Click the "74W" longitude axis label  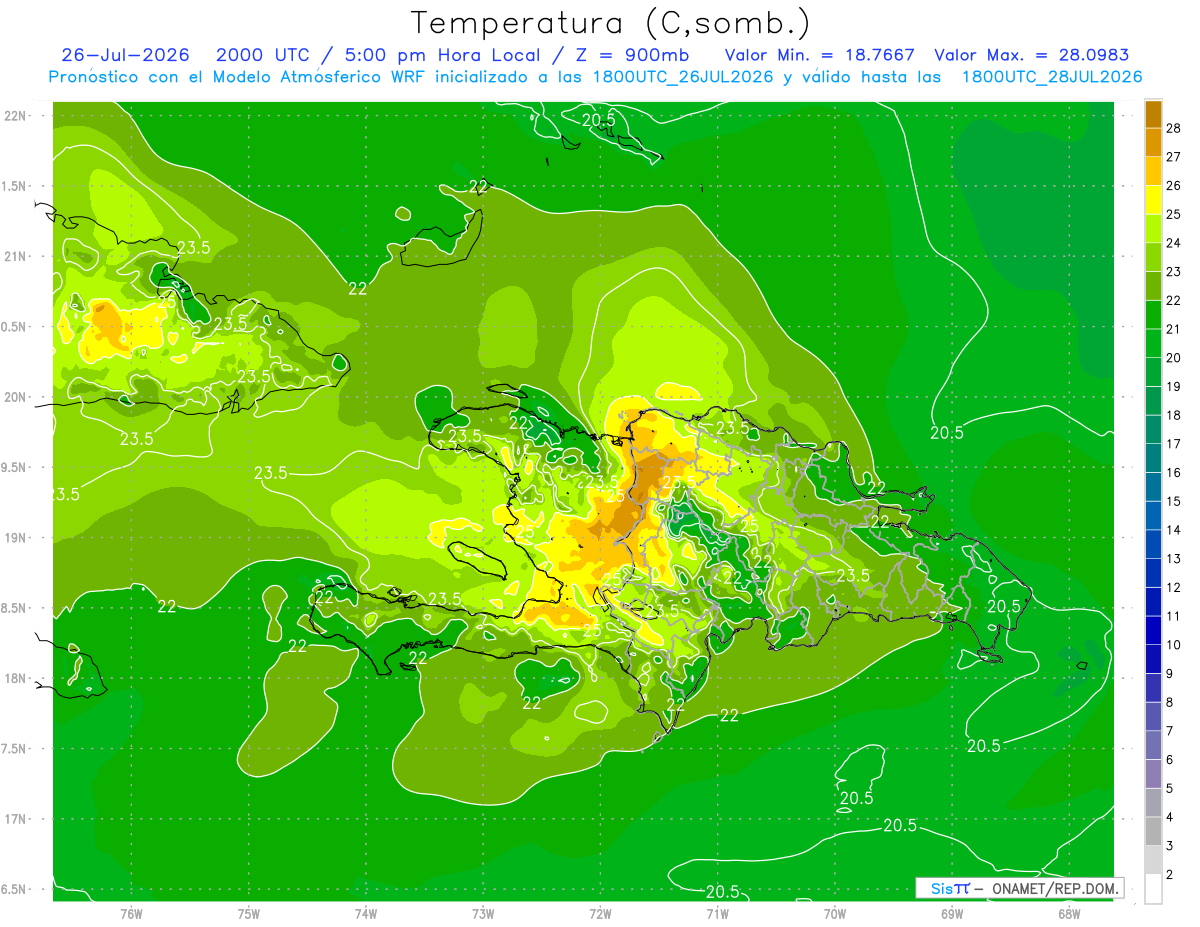pos(366,913)
